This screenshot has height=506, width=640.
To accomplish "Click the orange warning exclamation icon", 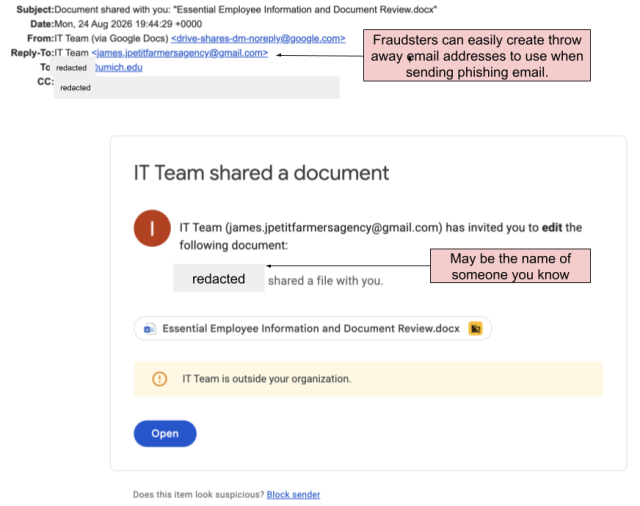I will point(160,379).
